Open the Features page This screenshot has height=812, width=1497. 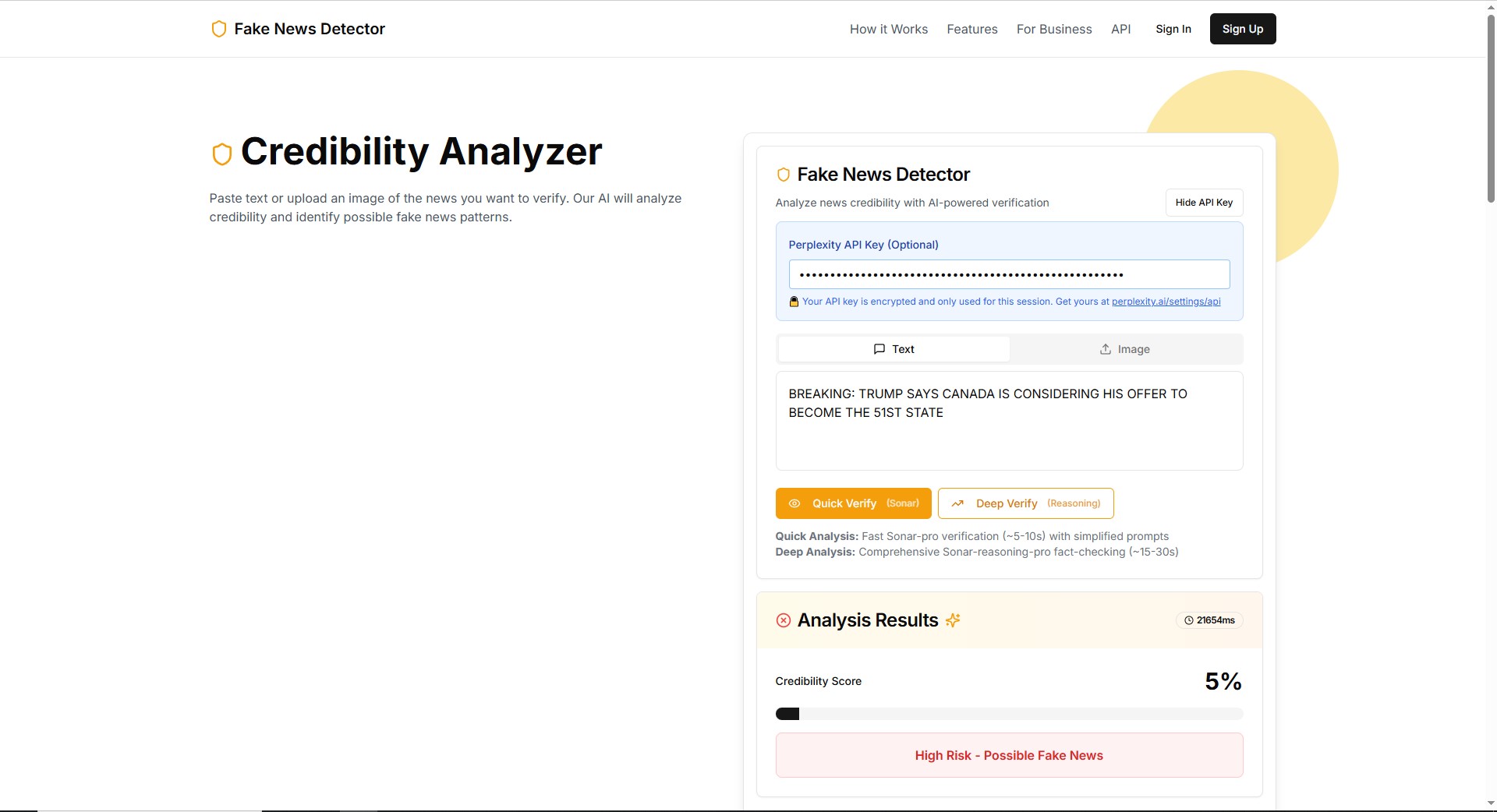[x=971, y=29]
